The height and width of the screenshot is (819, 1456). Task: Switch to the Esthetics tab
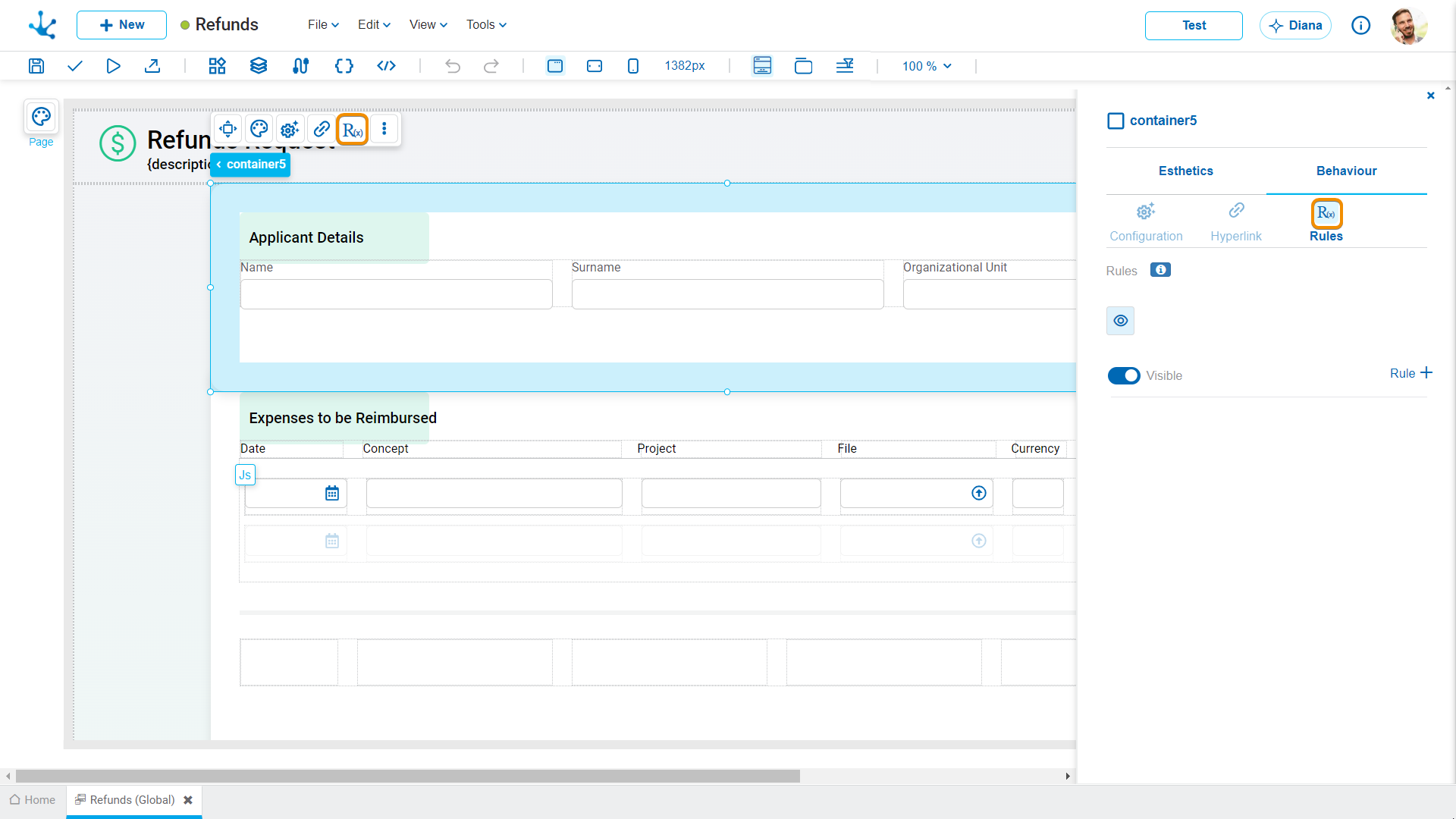(x=1186, y=171)
